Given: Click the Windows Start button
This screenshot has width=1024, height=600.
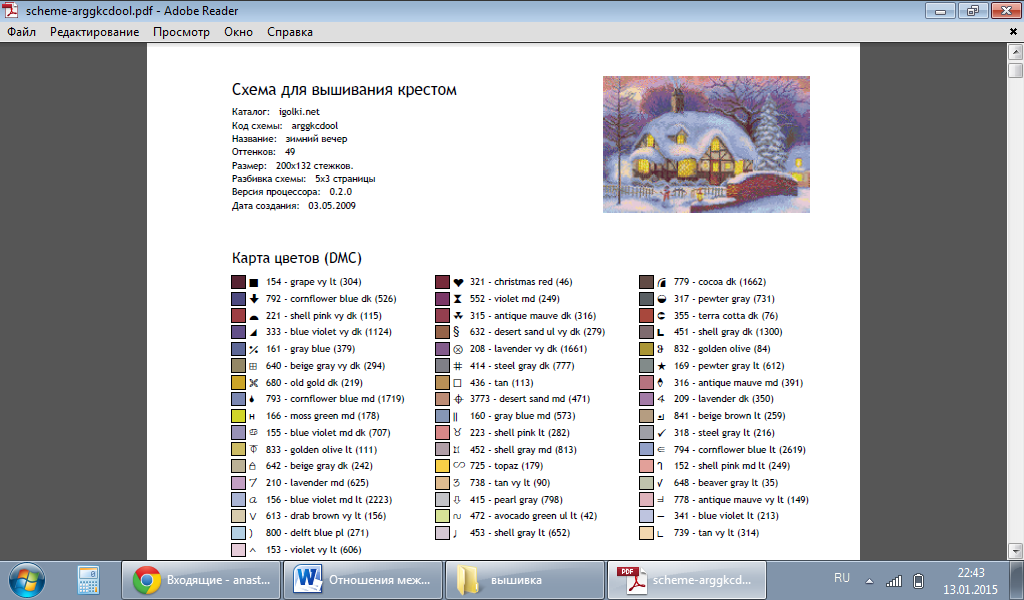Looking at the screenshot, I should point(26,579).
